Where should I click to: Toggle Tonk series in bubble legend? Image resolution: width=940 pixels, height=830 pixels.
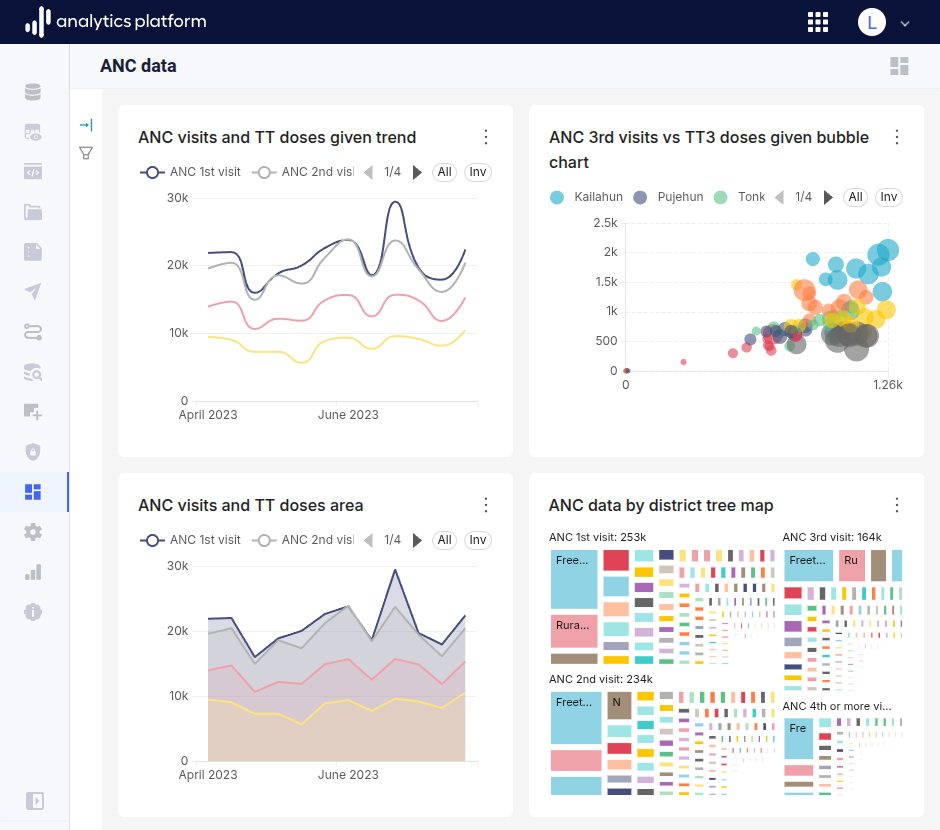(x=740, y=197)
